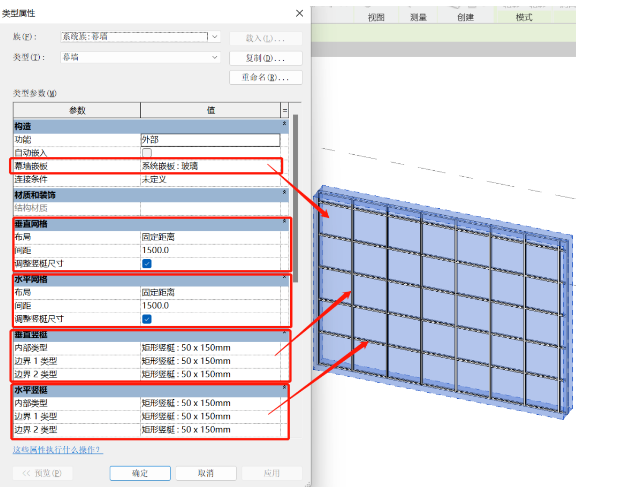Viewport: 624px width, 490px height.
Task: Click the '=' column icon beside 值 header
Action: click(285, 110)
